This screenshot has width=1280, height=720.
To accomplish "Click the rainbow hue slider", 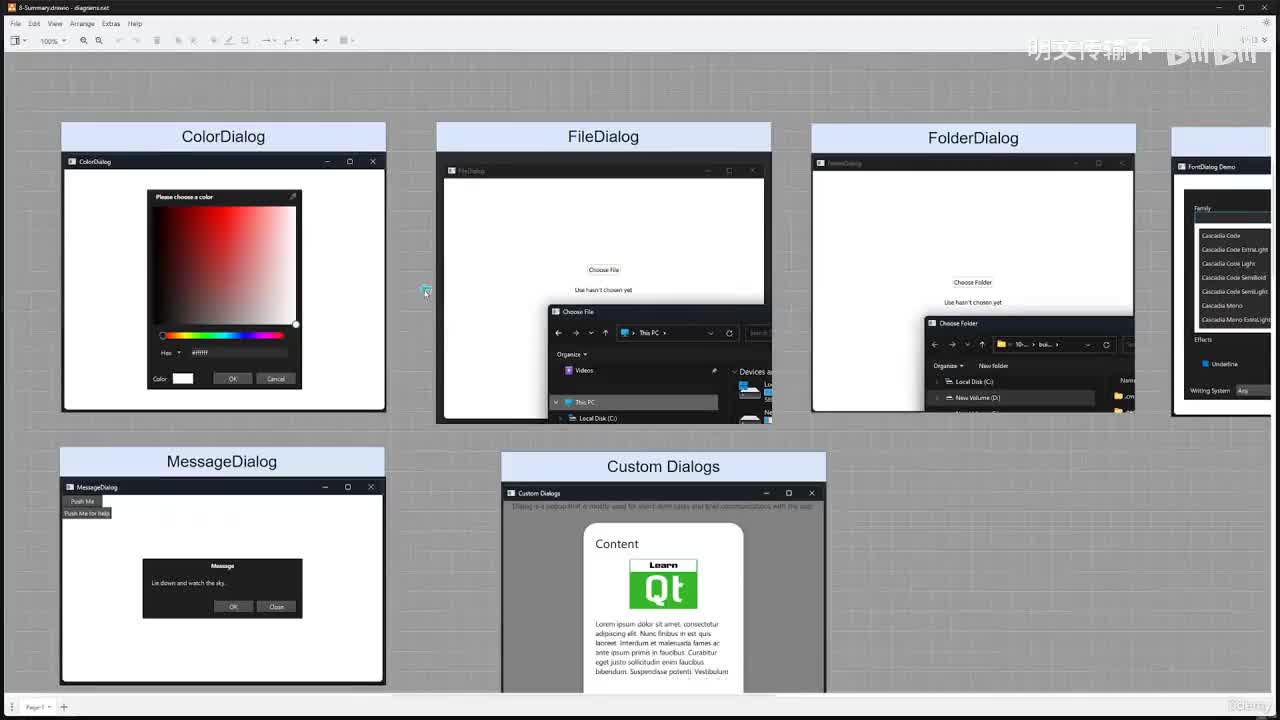I will 223,335.
